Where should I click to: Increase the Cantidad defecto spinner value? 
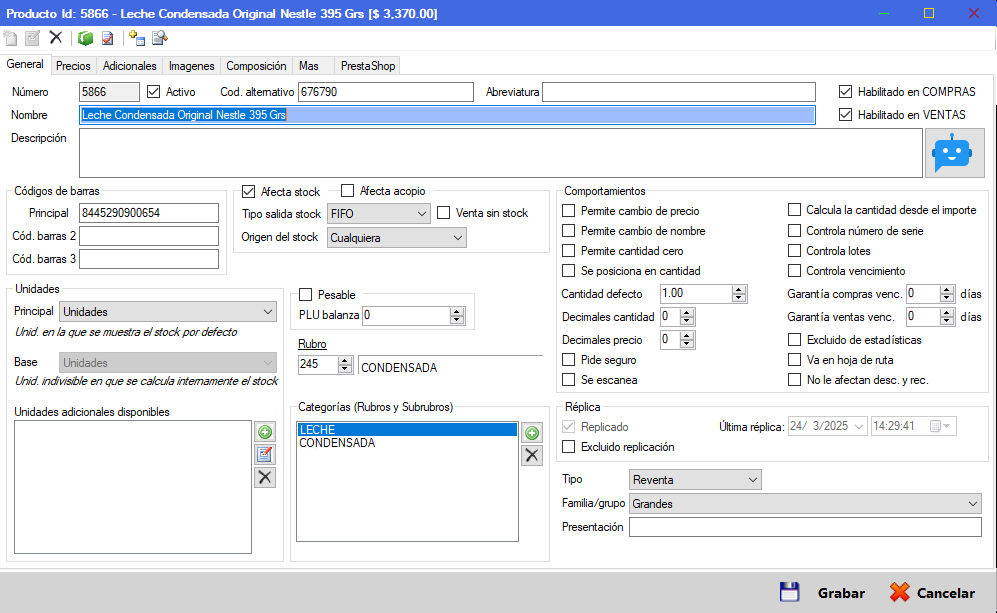pyautogui.click(x=738, y=290)
